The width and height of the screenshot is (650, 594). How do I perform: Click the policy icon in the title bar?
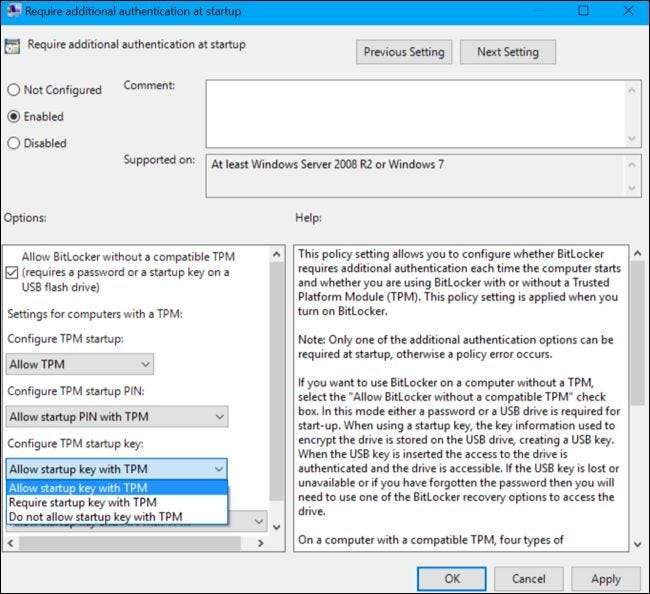13,12
